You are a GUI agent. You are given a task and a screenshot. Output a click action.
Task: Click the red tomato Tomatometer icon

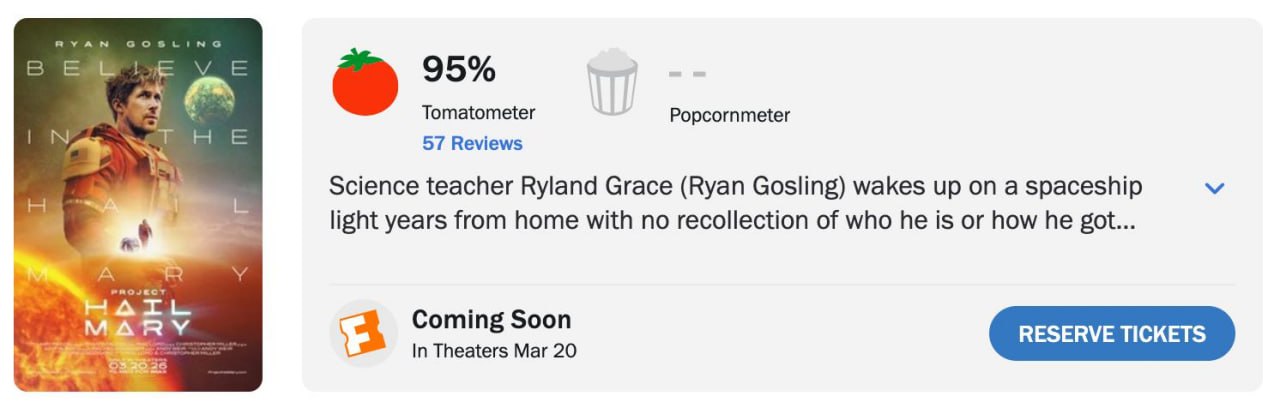[x=365, y=82]
